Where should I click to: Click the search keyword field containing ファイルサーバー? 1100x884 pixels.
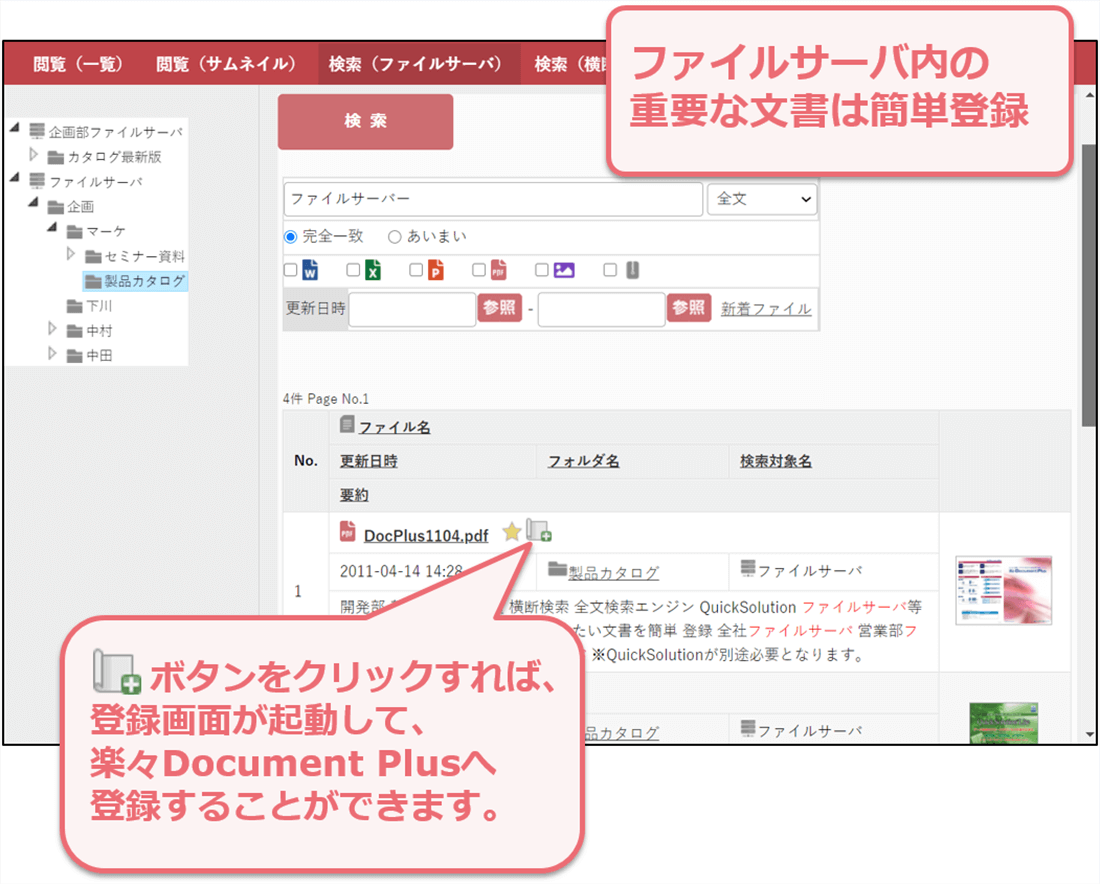coord(493,199)
